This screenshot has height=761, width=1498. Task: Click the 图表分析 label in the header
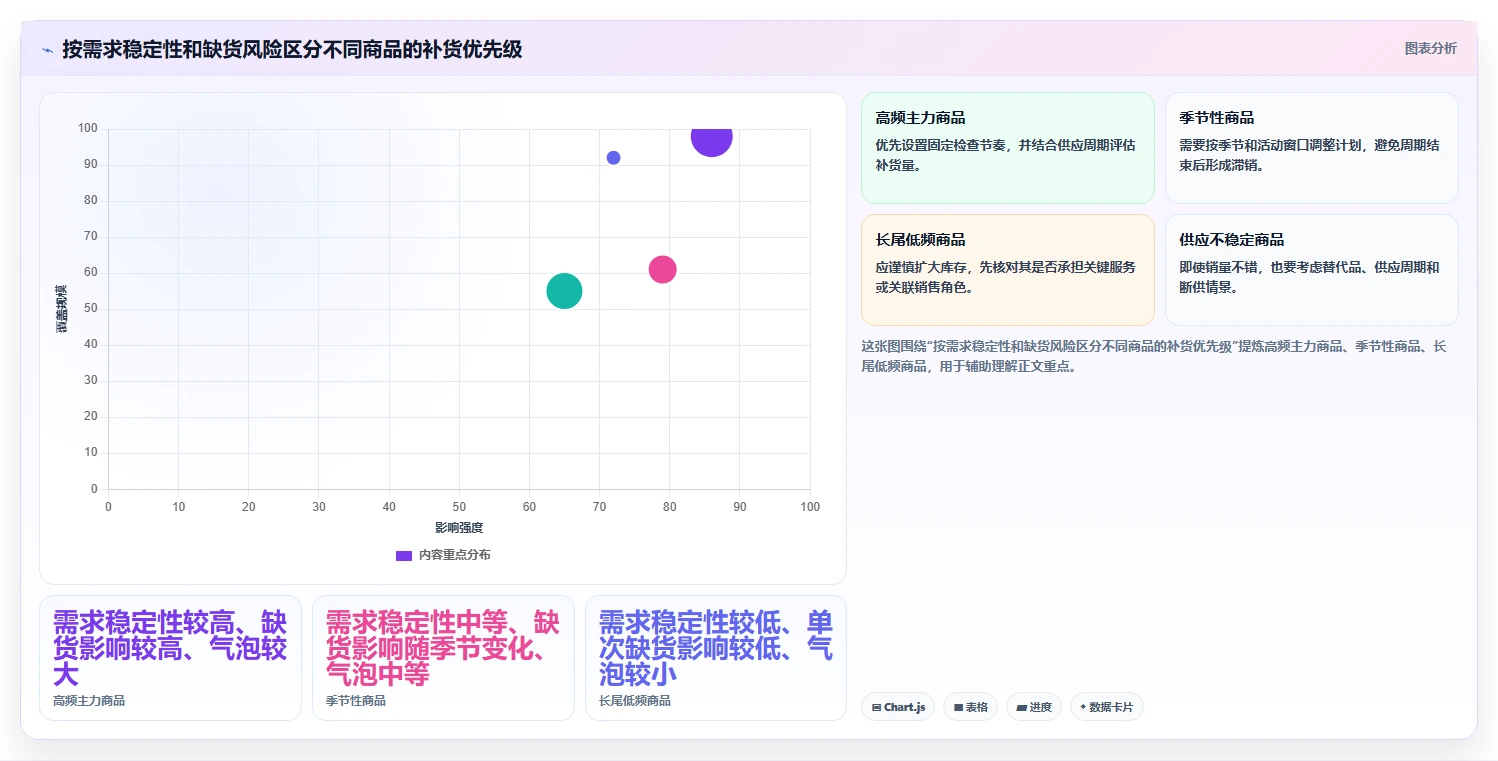click(1430, 48)
